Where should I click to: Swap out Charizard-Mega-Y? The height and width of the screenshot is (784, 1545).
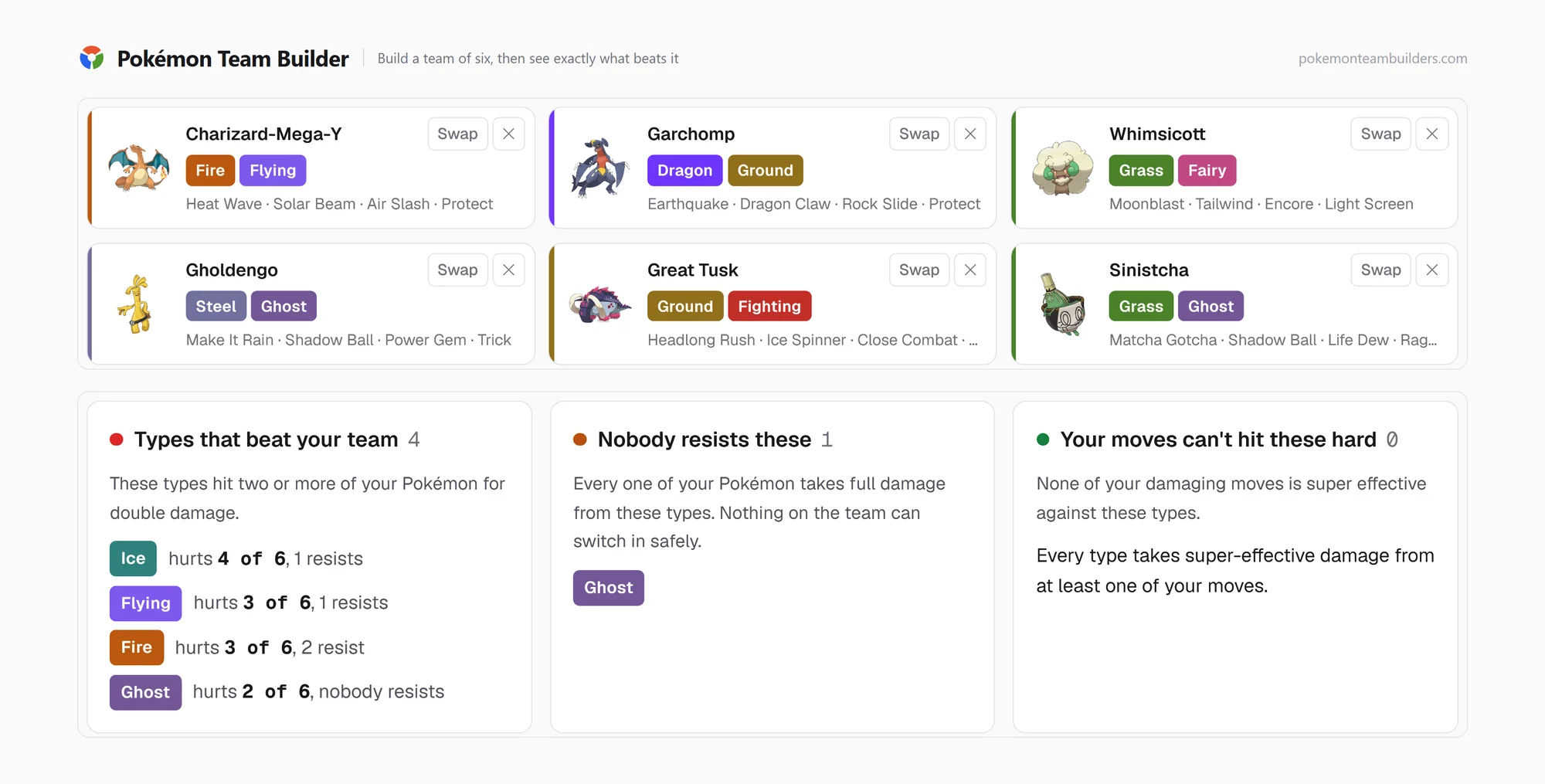click(x=457, y=134)
